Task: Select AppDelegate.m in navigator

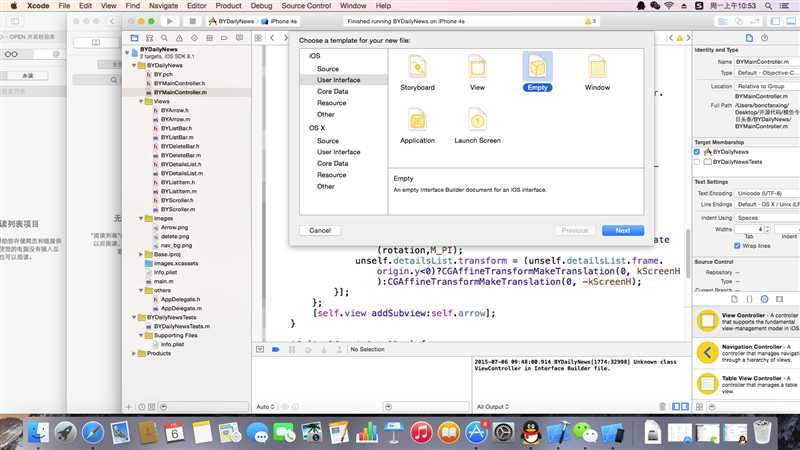Action: [181, 308]
